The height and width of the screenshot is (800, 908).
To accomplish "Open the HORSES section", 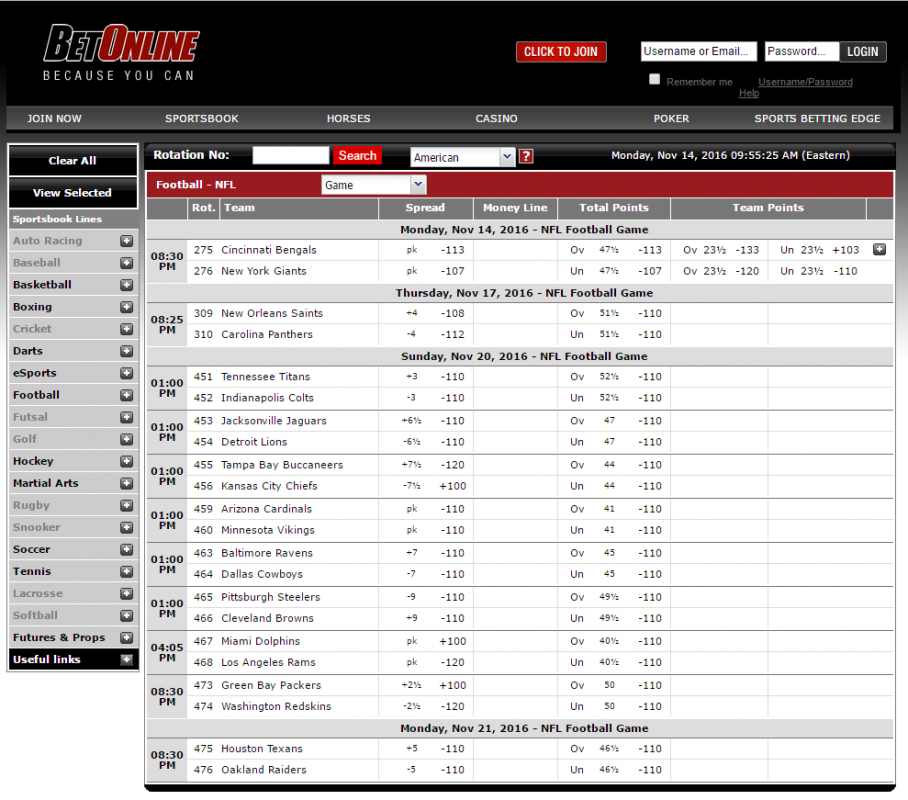I will (348, 119).
